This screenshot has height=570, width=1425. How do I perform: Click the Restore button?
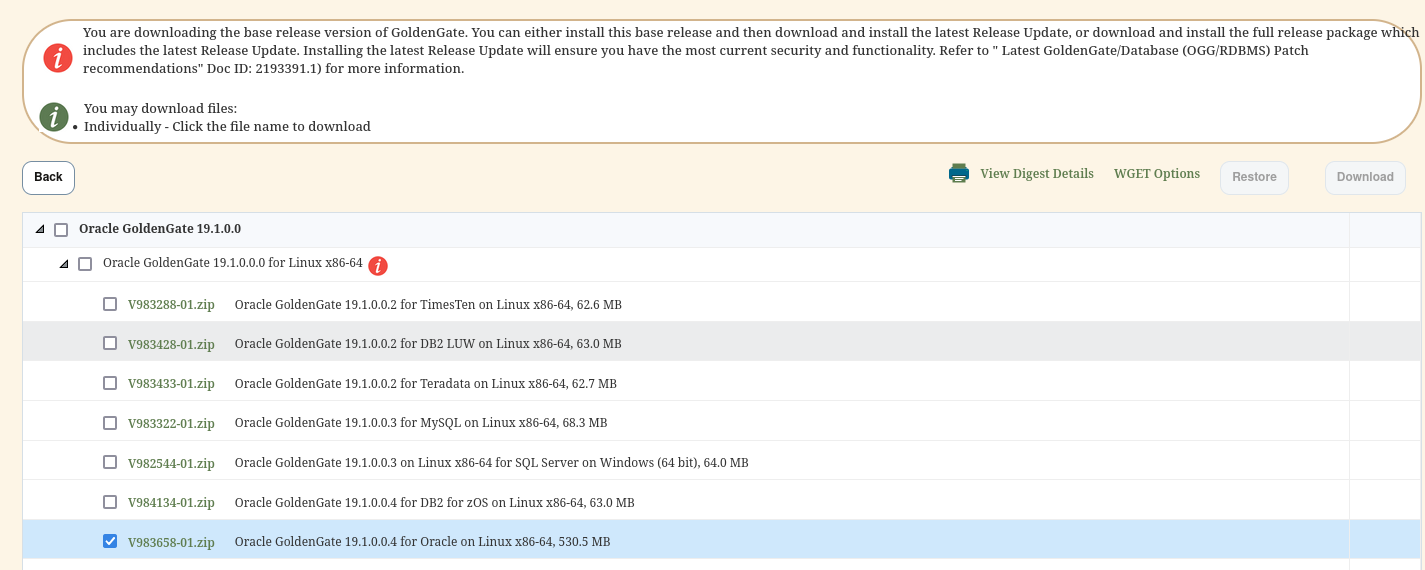point(1254,177)
